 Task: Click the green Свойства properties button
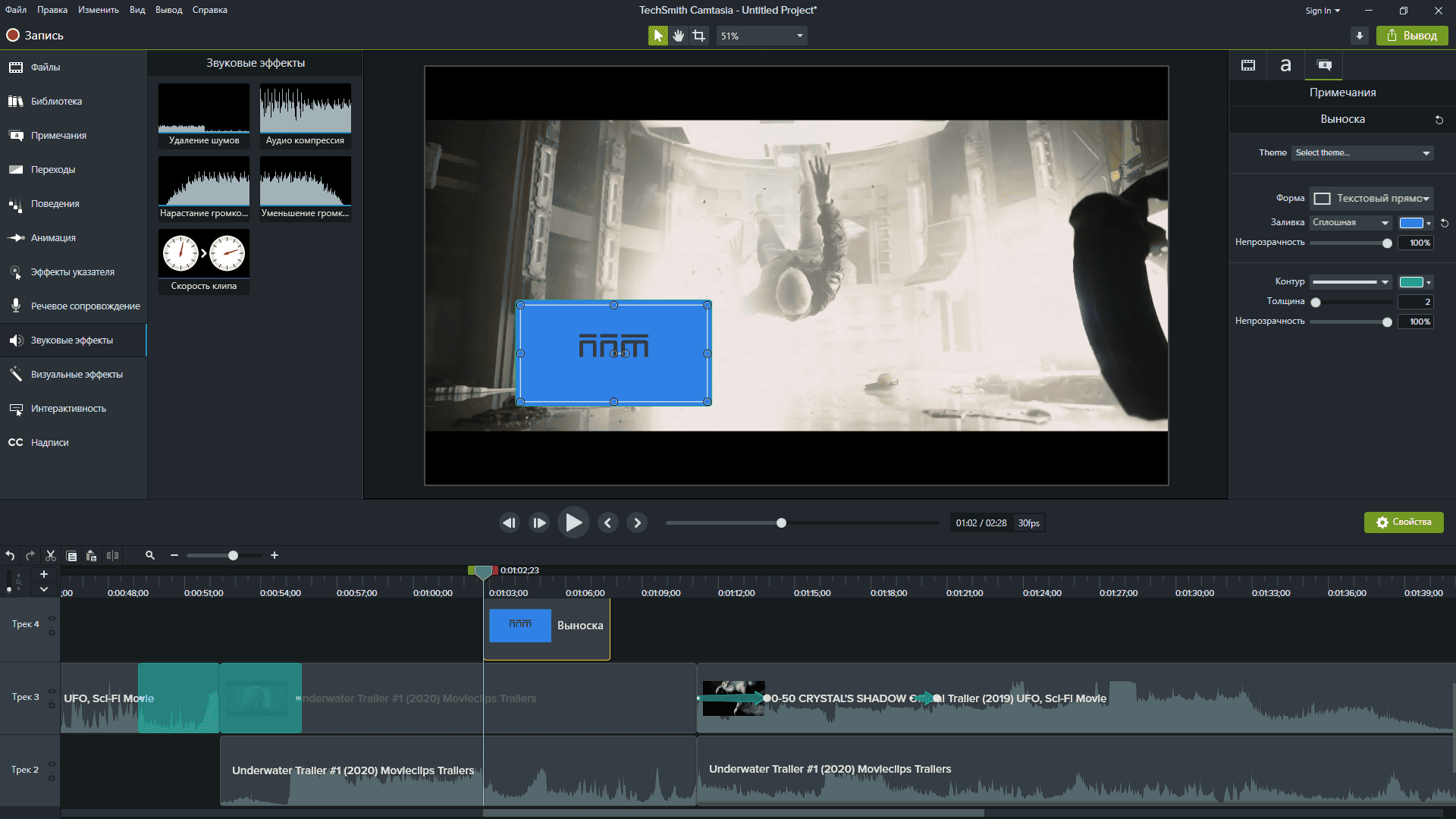1404,522
